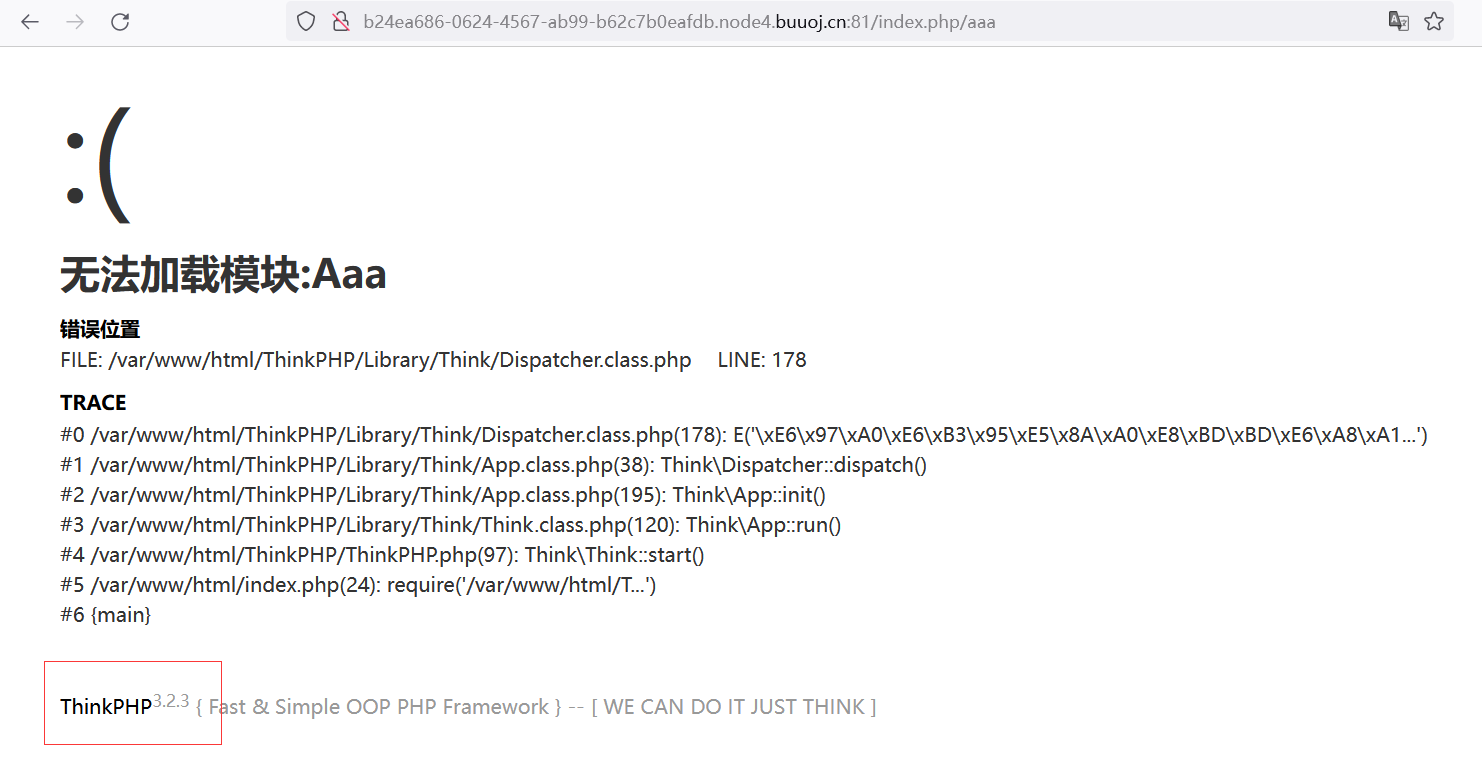Select trace line #5 index.php(24)
Image resolution: width=1482 pixels, height=759 pixels.
pos(358,585)
